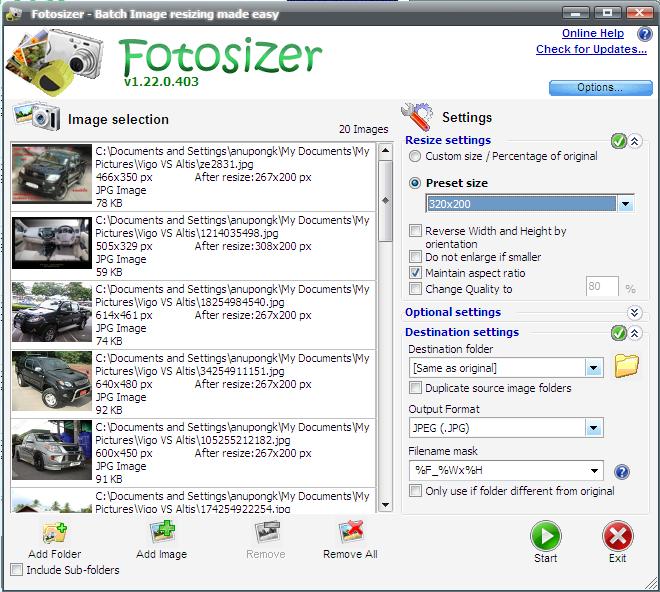Click the Remove All icon

[x=351, y=531]
